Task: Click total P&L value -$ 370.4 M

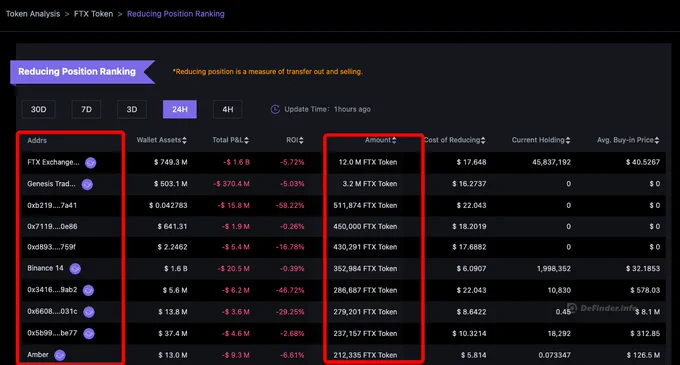Action: [x=231, y=184]
